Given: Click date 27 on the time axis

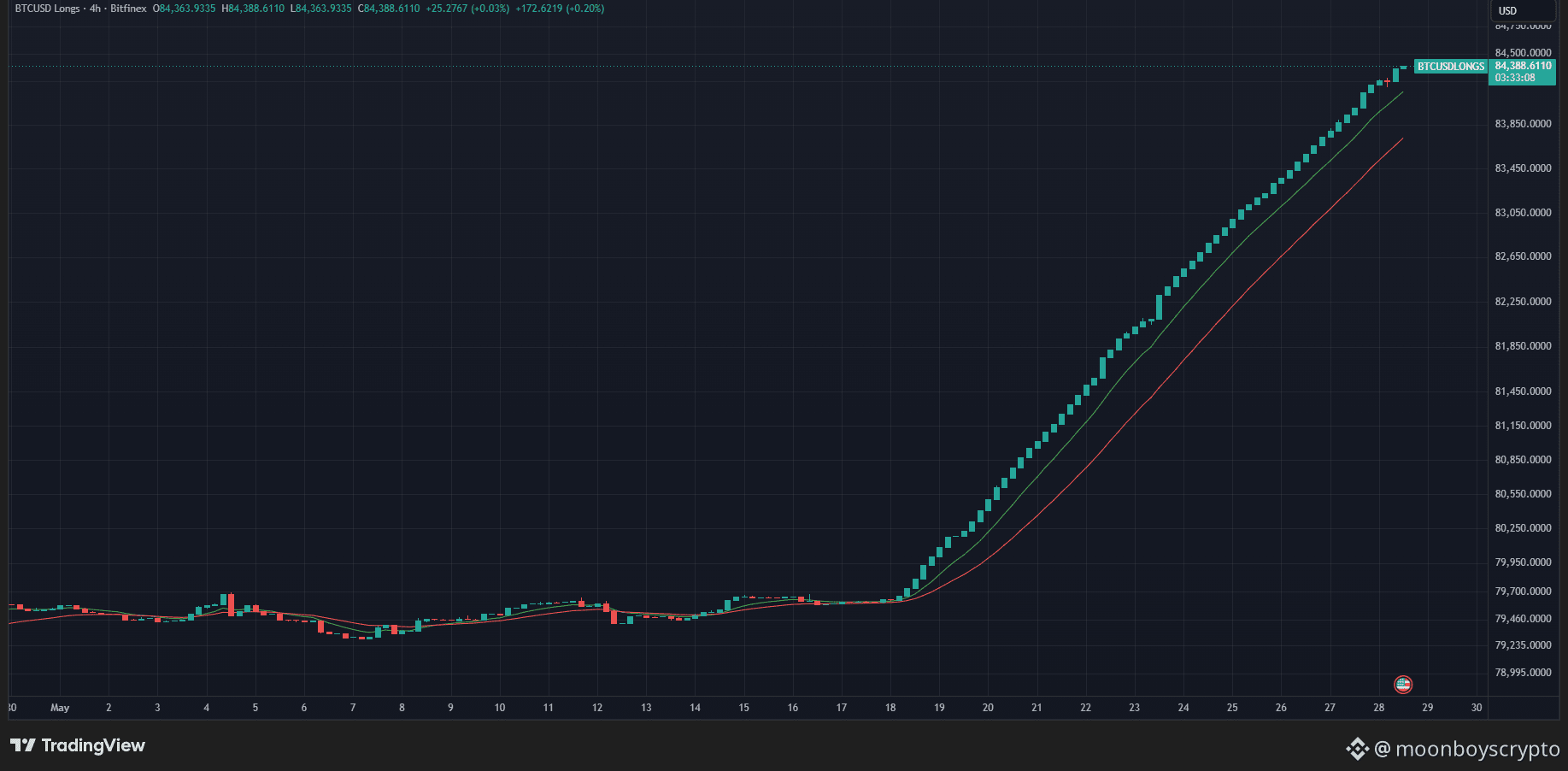Looking at the screenshot, I should pos(1330,708).
